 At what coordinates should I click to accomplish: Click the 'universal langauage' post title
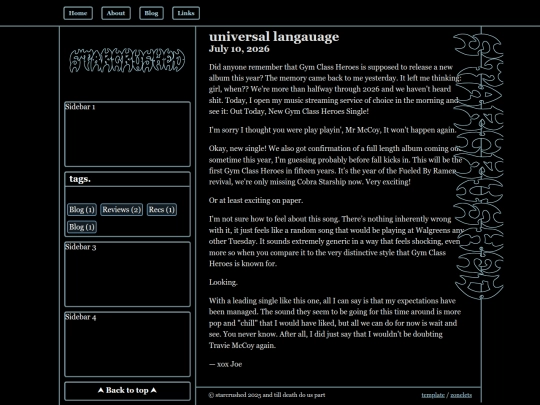point(274,37)
